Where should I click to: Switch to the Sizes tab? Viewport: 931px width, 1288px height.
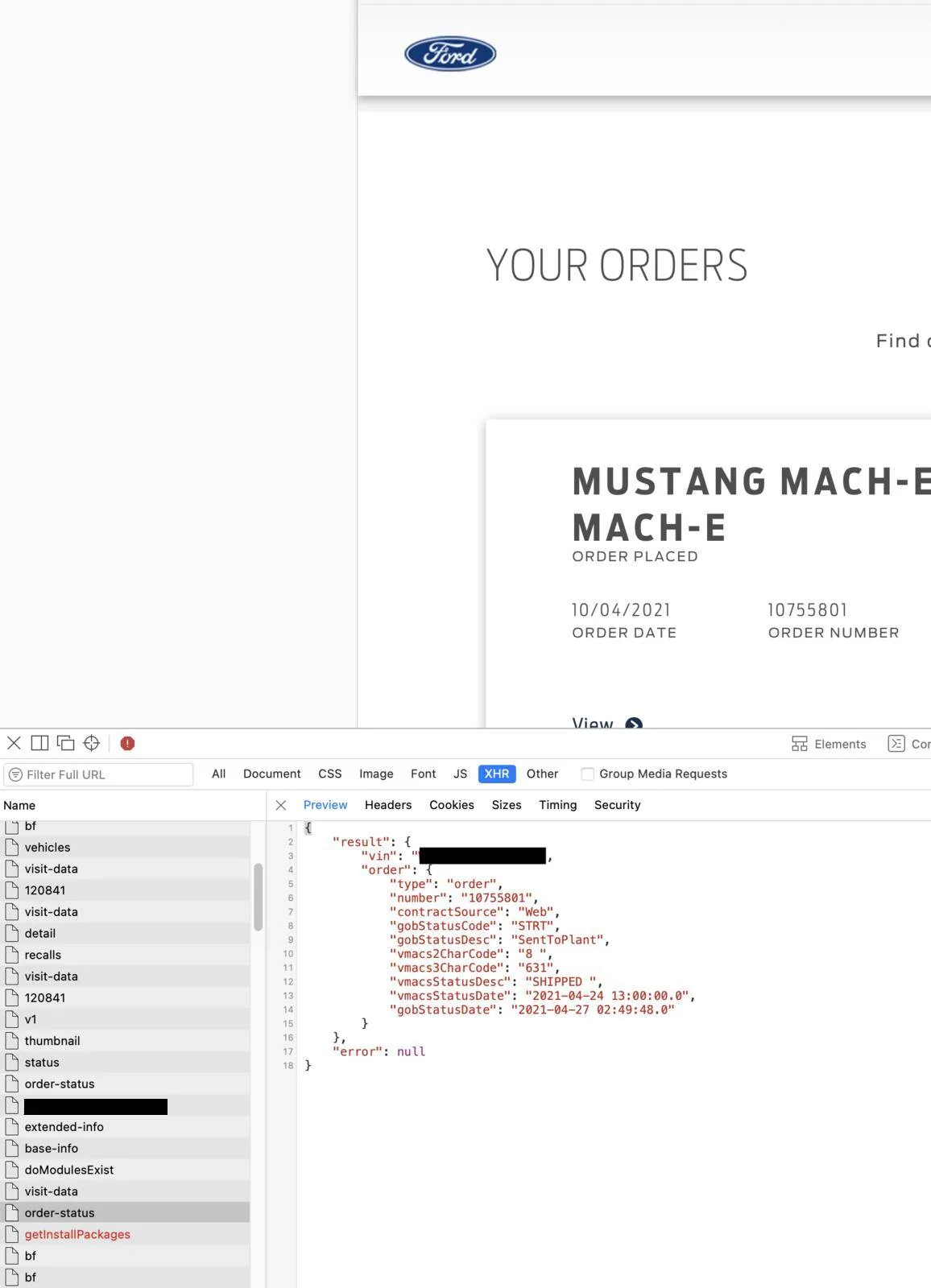[x=507, y=805]
